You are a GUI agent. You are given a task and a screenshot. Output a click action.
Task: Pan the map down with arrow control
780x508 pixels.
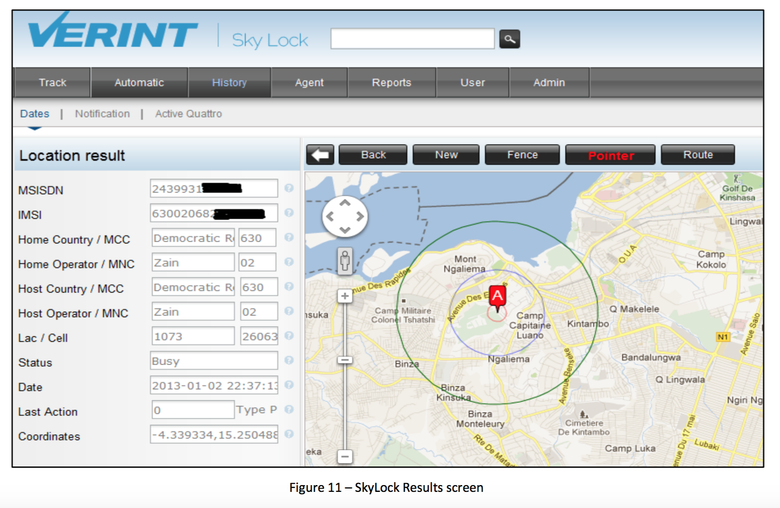tap(345, 230)
